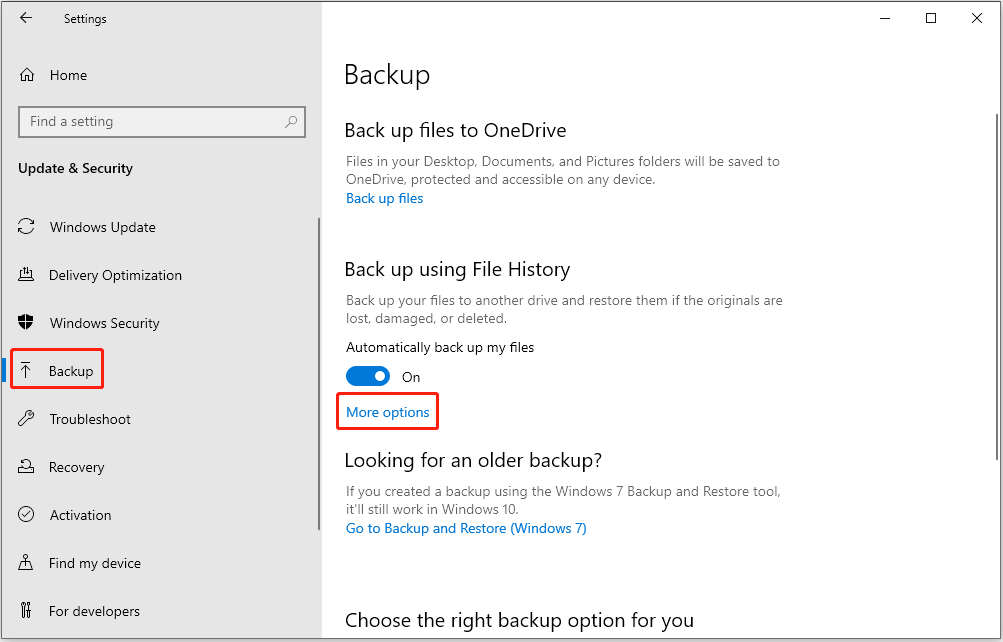Image resolution: width=1003 pixels, height=642 pixels.
Task: Click the Troubleshoot wrench icon
Action: tap(26, 418)
